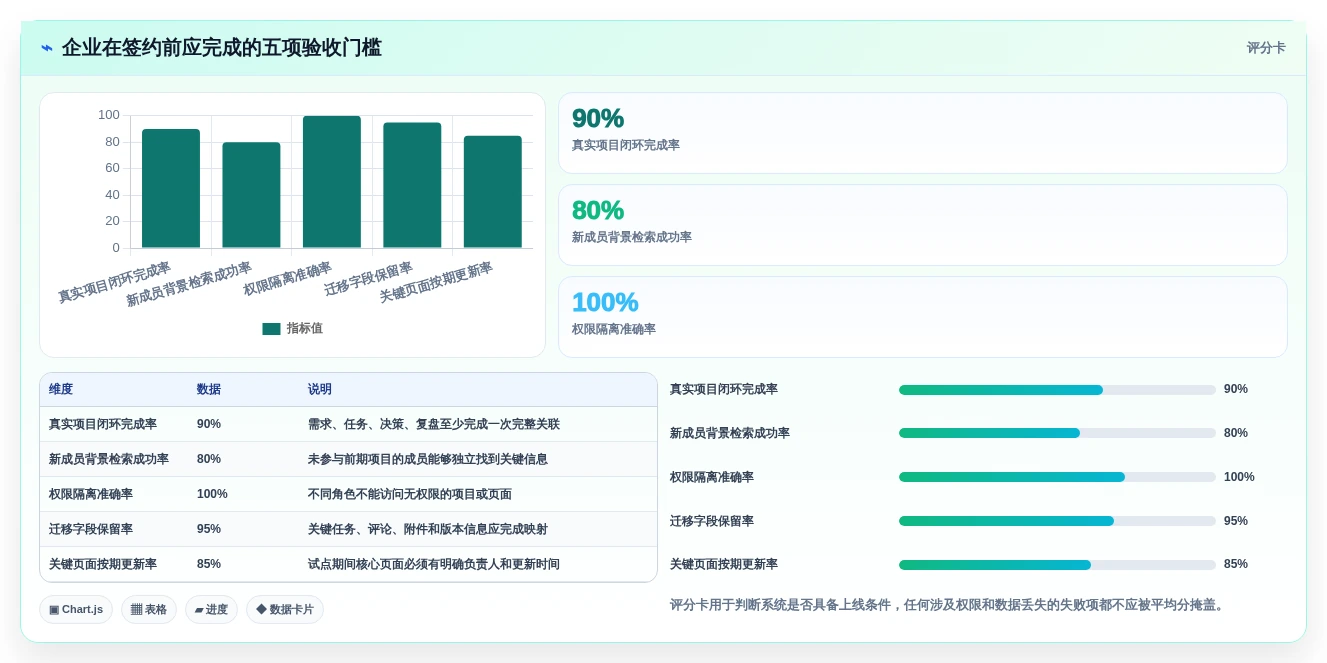This screenshot has height=663, width=1327.
Task: Click the 说明 column header
Action: (x=320, y=389)
